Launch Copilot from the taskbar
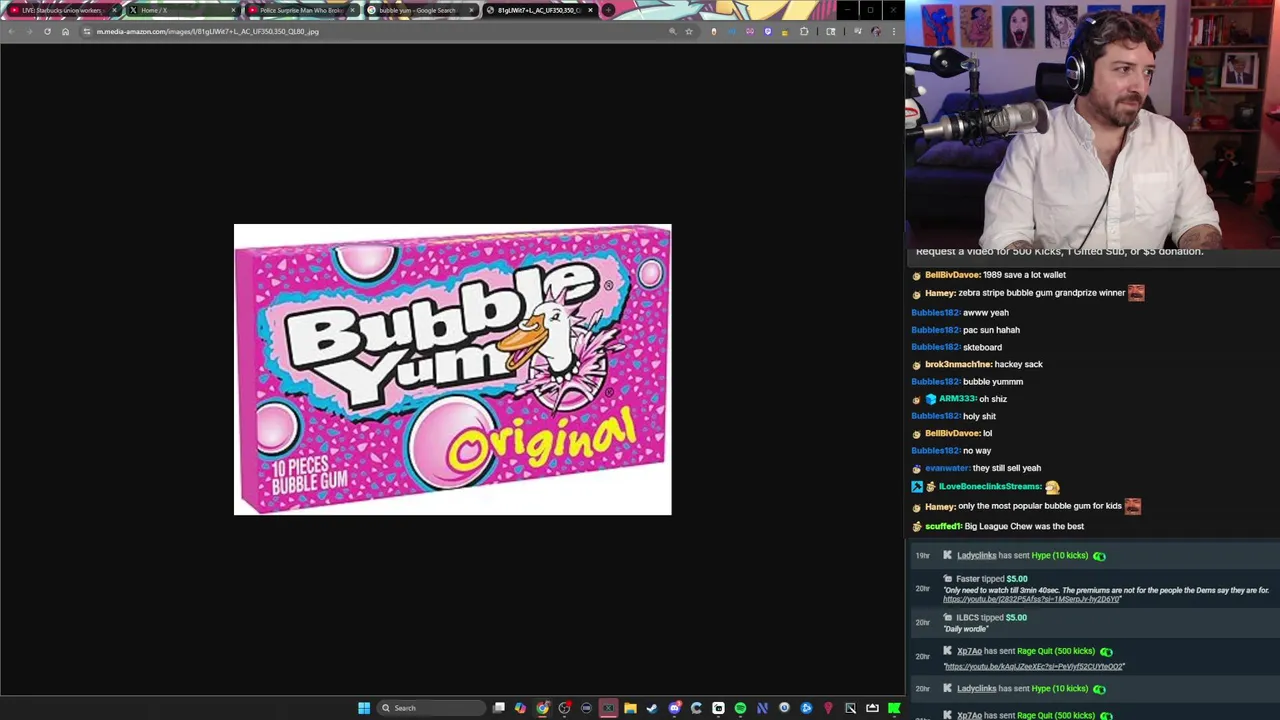The width and height of the screenshot is (1280, 720). pos(520,708)
